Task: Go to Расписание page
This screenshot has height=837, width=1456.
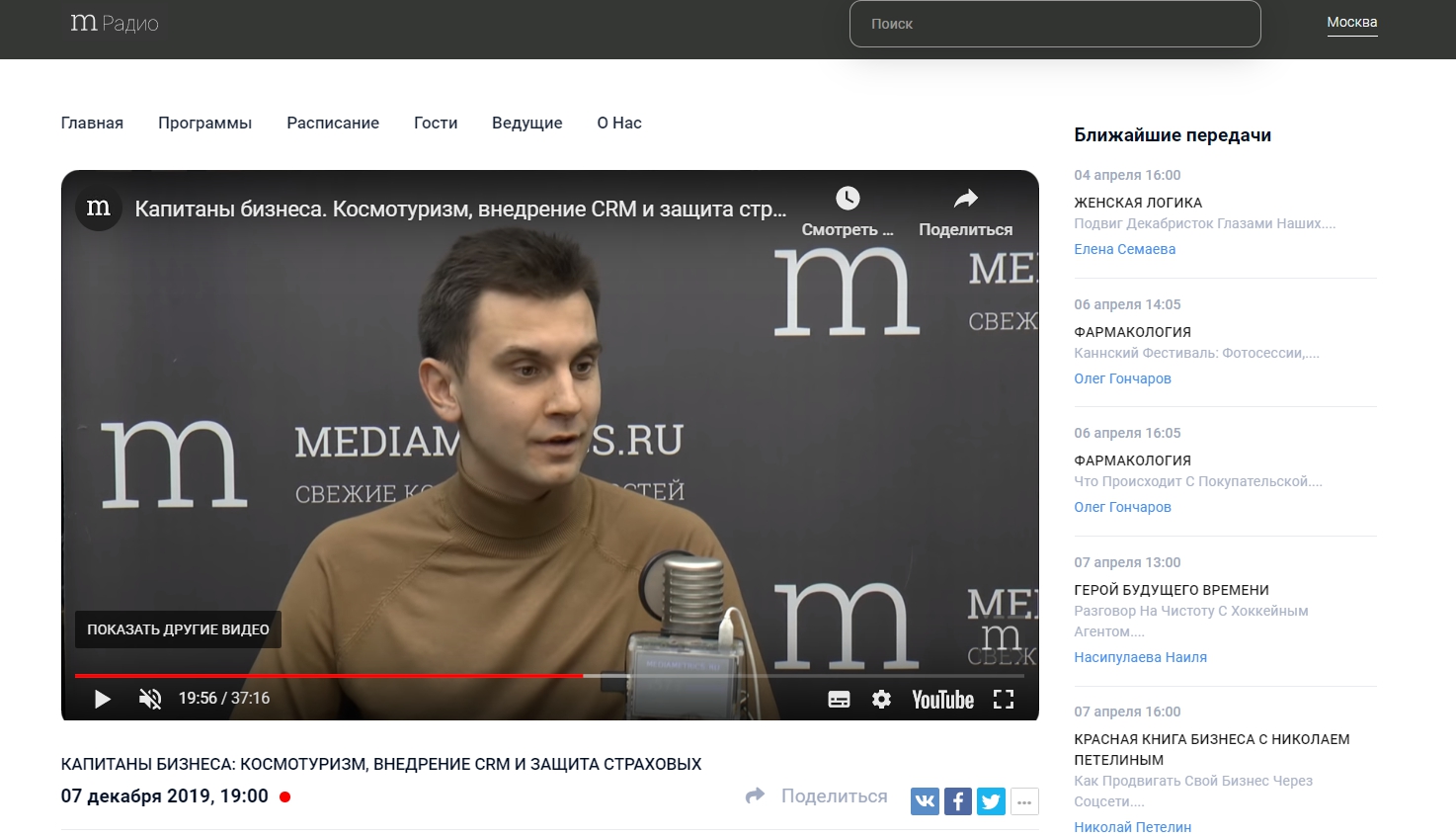Action: tap(333, 124)
